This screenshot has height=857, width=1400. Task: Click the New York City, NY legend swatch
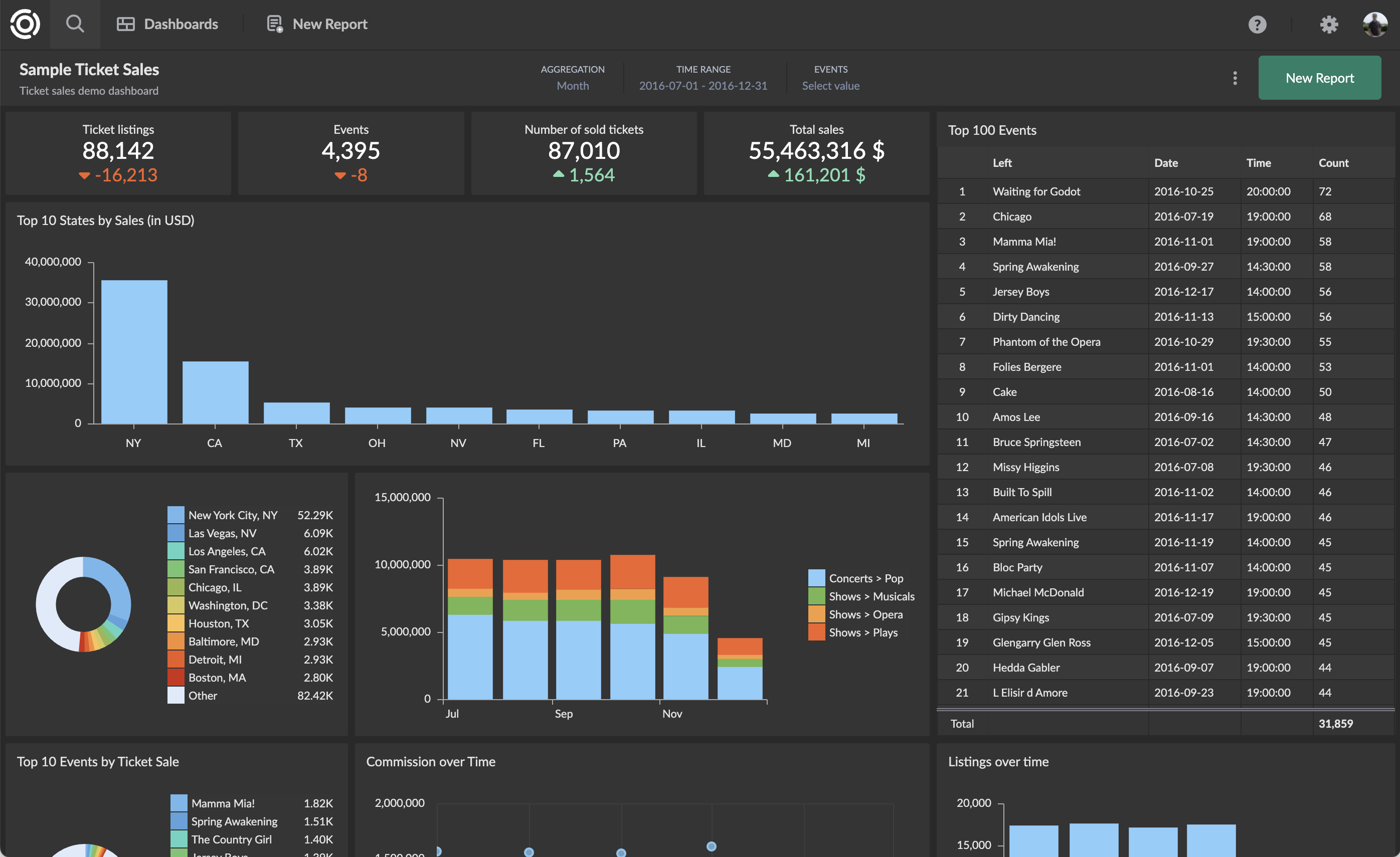point(176,515)
